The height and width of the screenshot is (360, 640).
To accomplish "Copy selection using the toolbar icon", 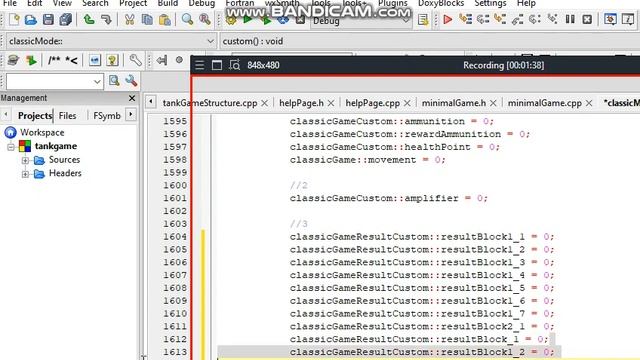I will tap(147, 19).
